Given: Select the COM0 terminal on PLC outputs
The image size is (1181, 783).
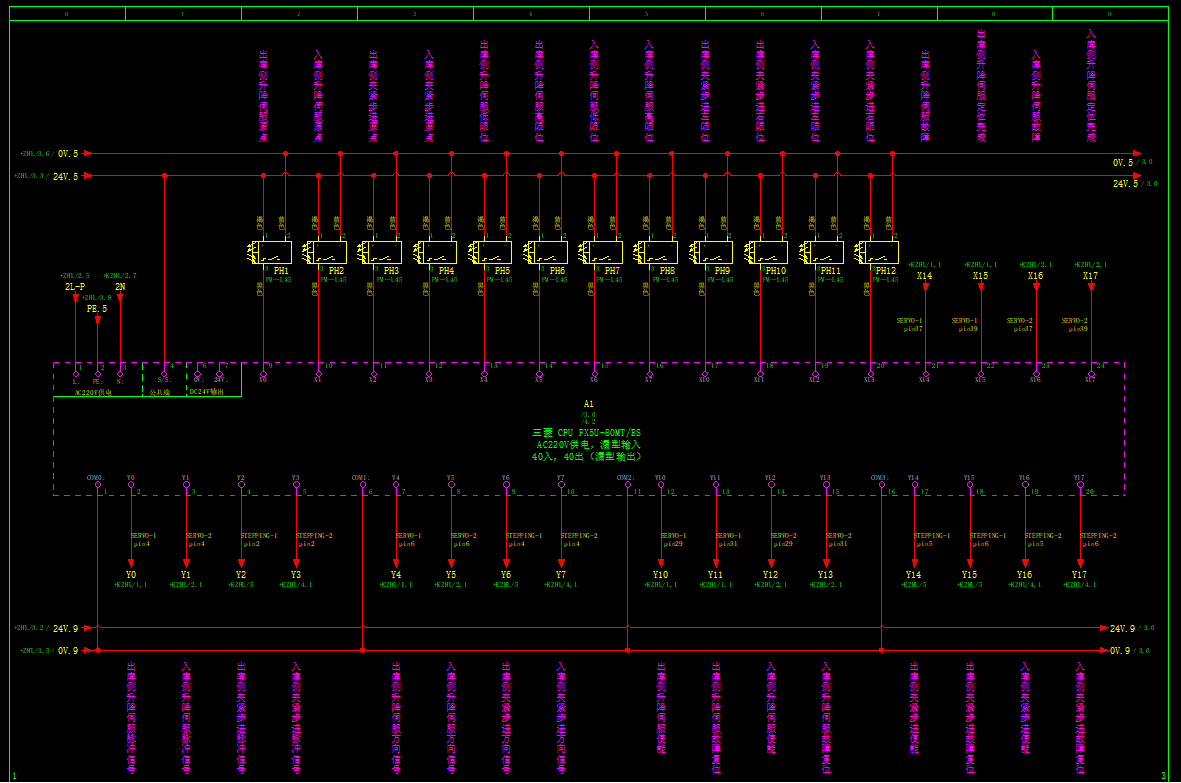Looking at the screenshot, I should [x=95, y=478].
